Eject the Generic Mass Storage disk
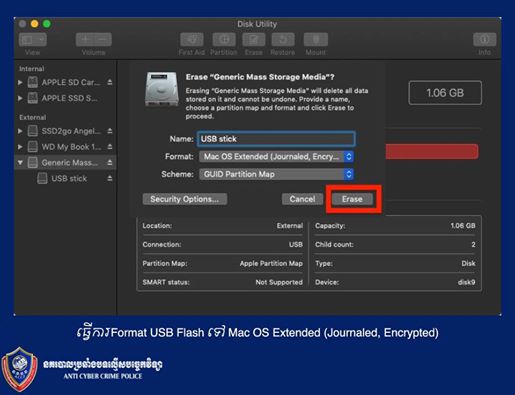515x395 pixels. [110, 163]
